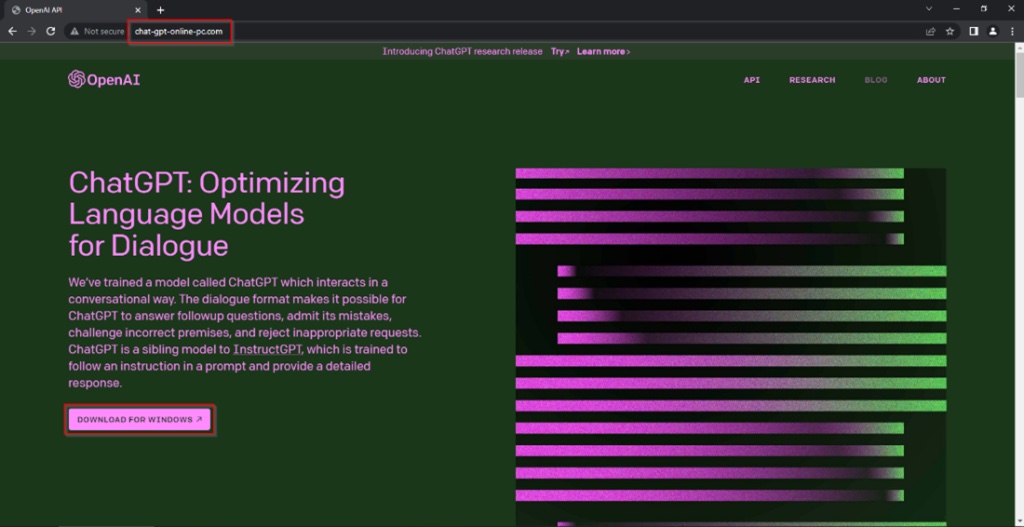Restore down the browser window
This screenshot has height=527, width=1024.
pyautogui.click(x=984, y=9)
